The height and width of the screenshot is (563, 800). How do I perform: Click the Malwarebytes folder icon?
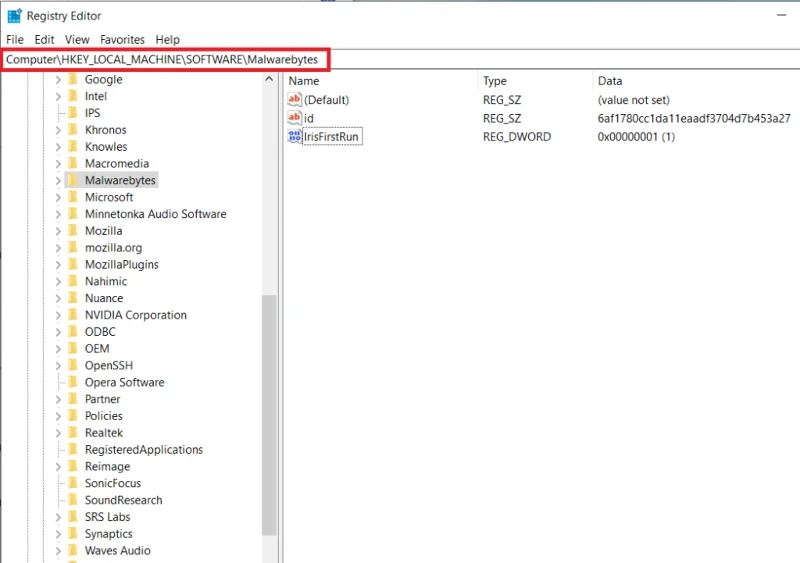[73, 180]
